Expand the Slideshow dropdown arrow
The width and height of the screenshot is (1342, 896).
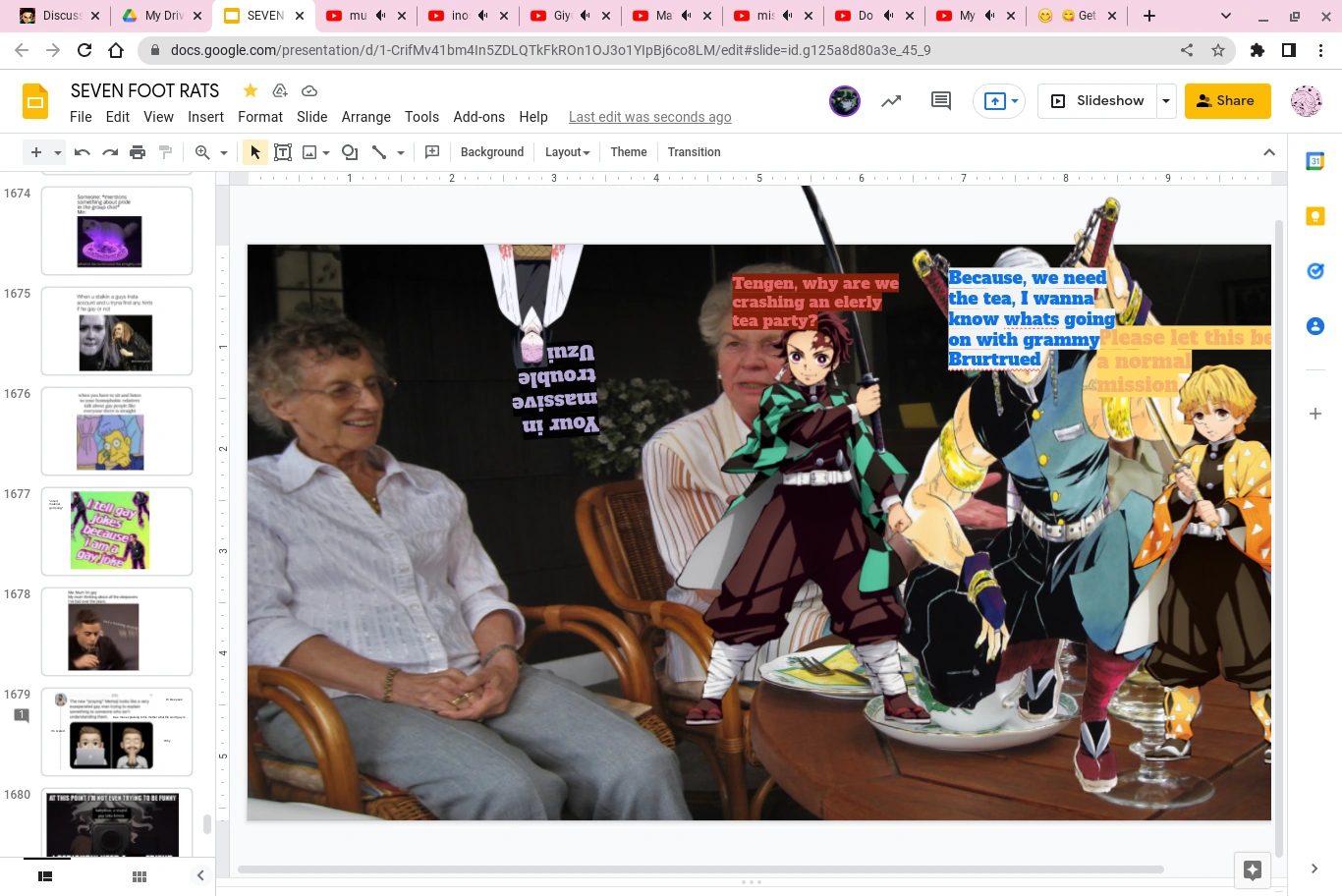click(1165, 100)
